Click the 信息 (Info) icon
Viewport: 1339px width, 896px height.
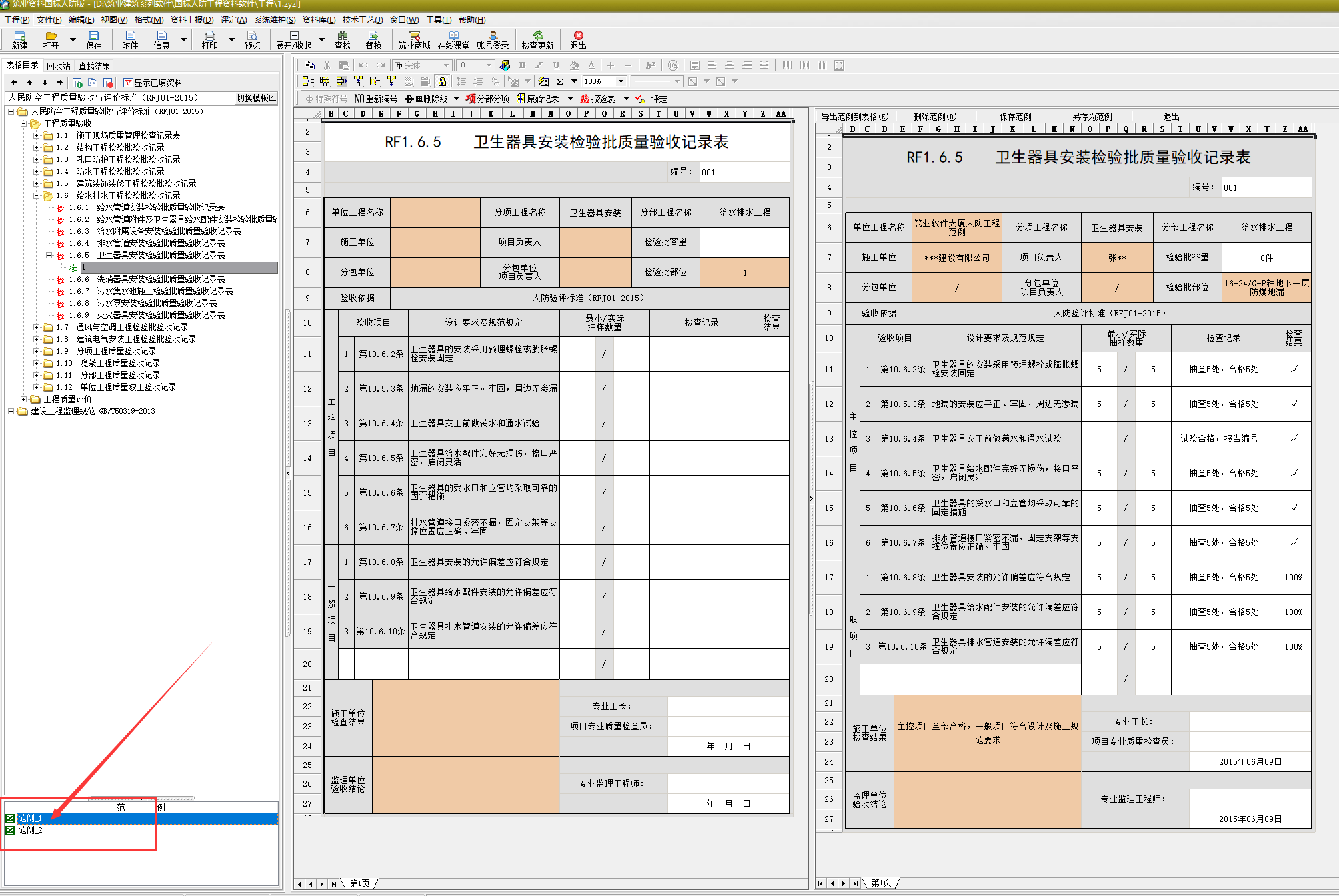(x=161, y=40)
